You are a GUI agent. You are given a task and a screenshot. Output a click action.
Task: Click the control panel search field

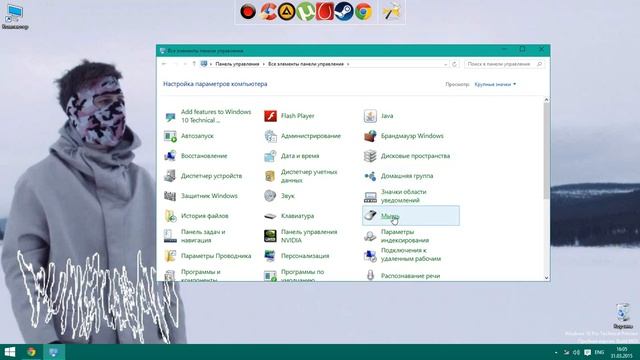[x=505, y=64]
